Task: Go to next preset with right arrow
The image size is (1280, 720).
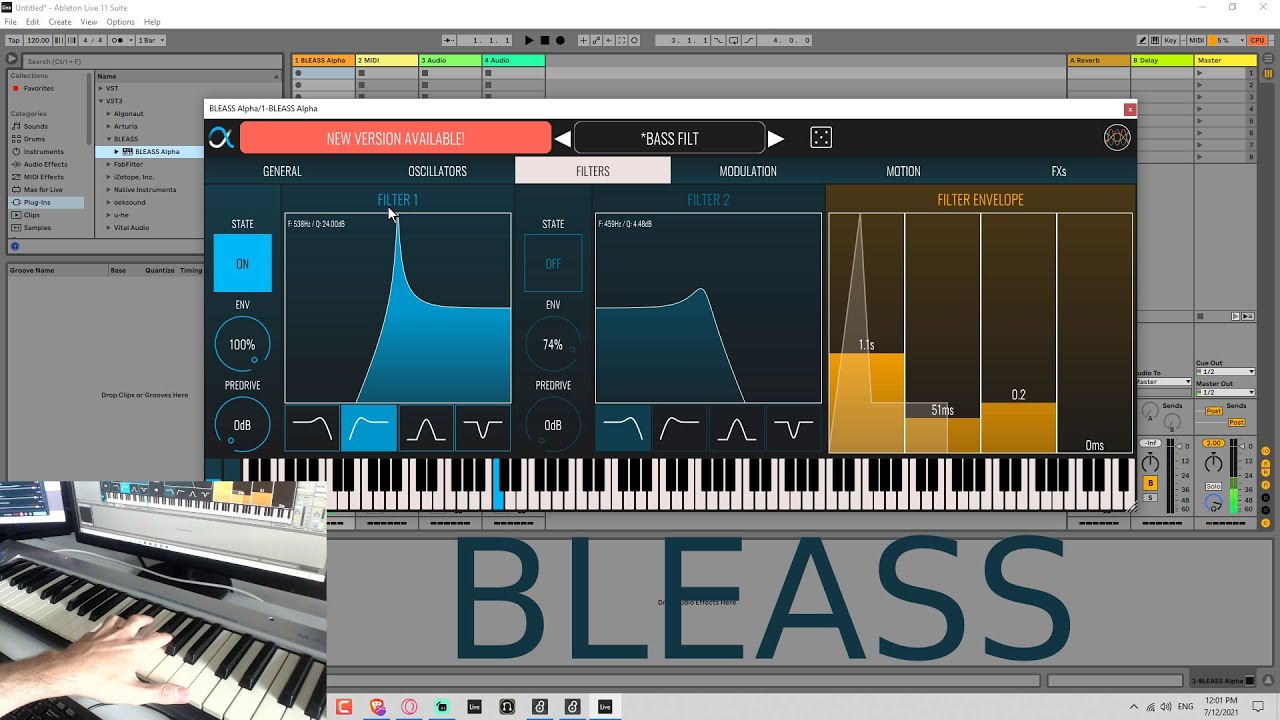Action: pyautogui.click(x=776, y=138)
